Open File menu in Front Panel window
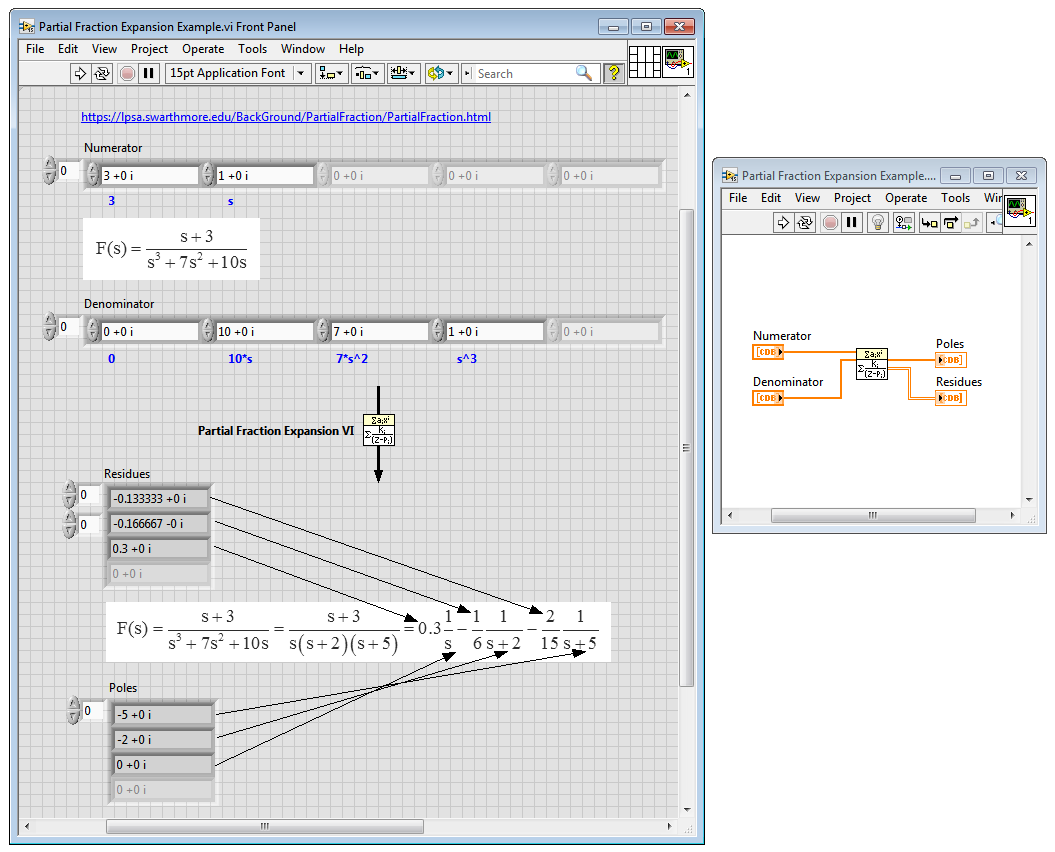The image size is (1055, 852). tap(35, 49)
